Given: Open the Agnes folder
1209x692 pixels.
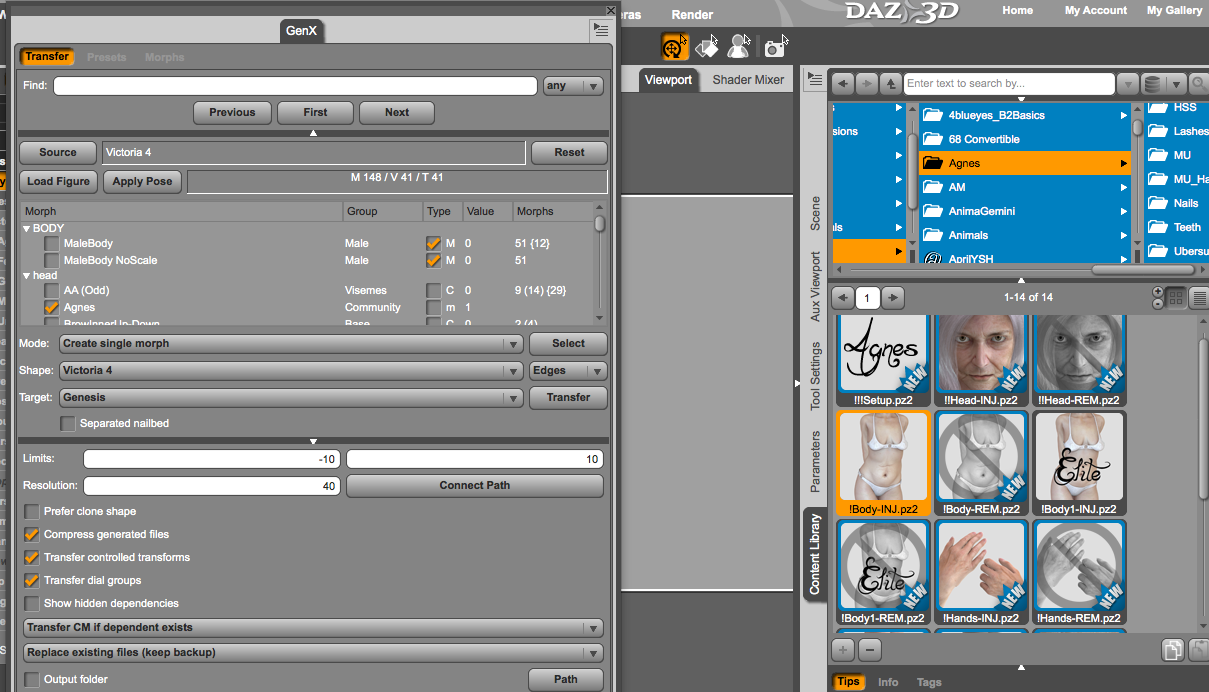Looking at the screenshot, I should point(1025,163).
